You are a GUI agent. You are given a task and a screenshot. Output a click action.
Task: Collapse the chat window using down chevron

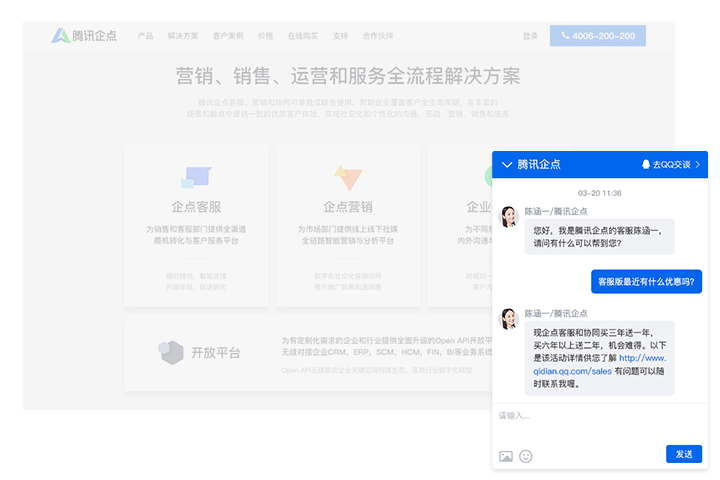click(506, 164)
